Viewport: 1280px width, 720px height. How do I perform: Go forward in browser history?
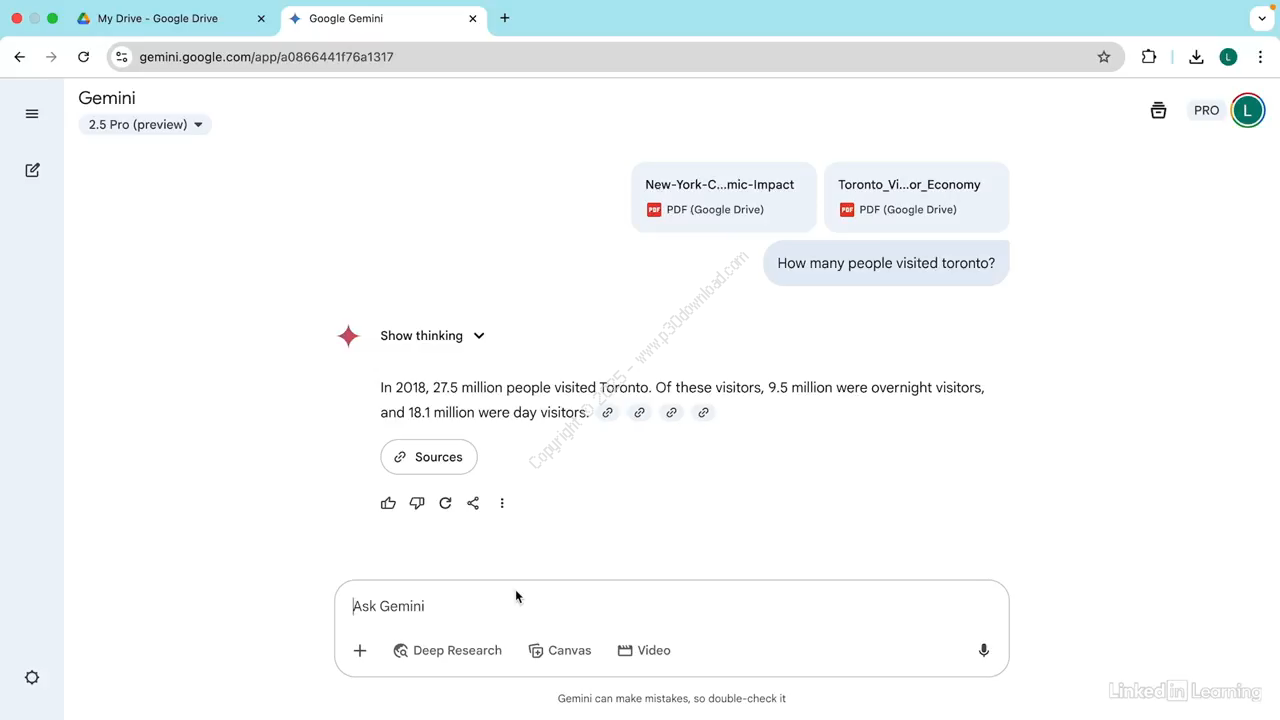click(x=52, y=57)
